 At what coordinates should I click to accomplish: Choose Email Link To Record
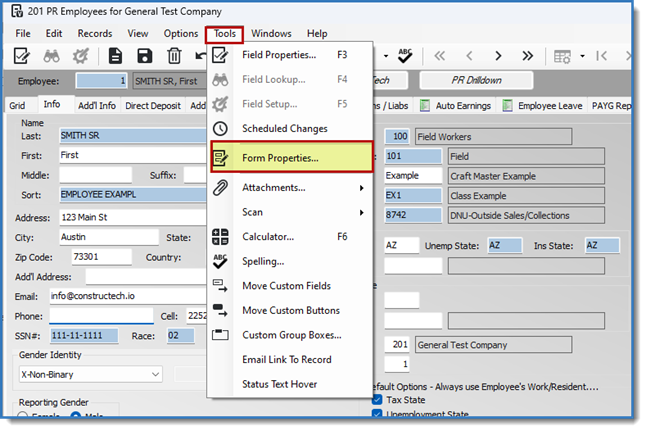tap(292, 359)
